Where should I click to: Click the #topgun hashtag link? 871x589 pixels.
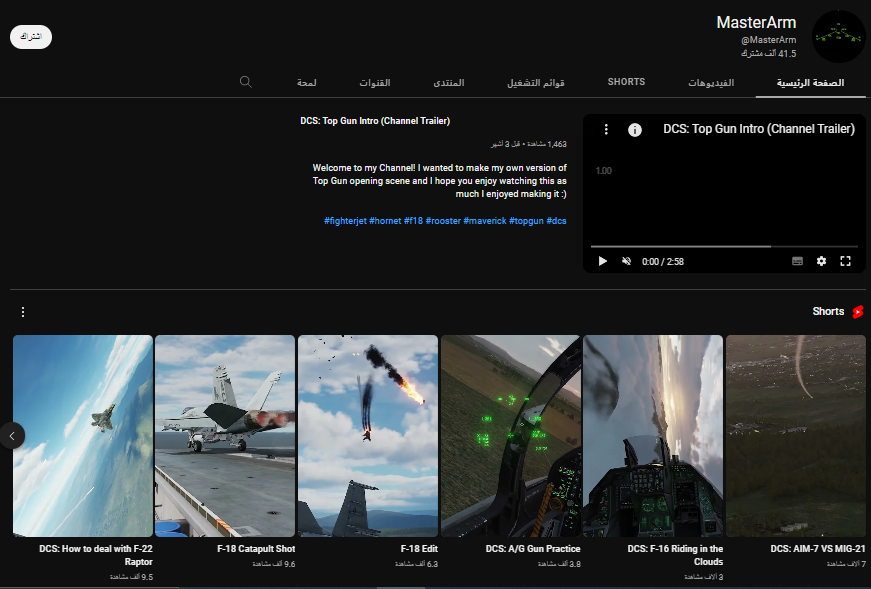tap(525, 220)
